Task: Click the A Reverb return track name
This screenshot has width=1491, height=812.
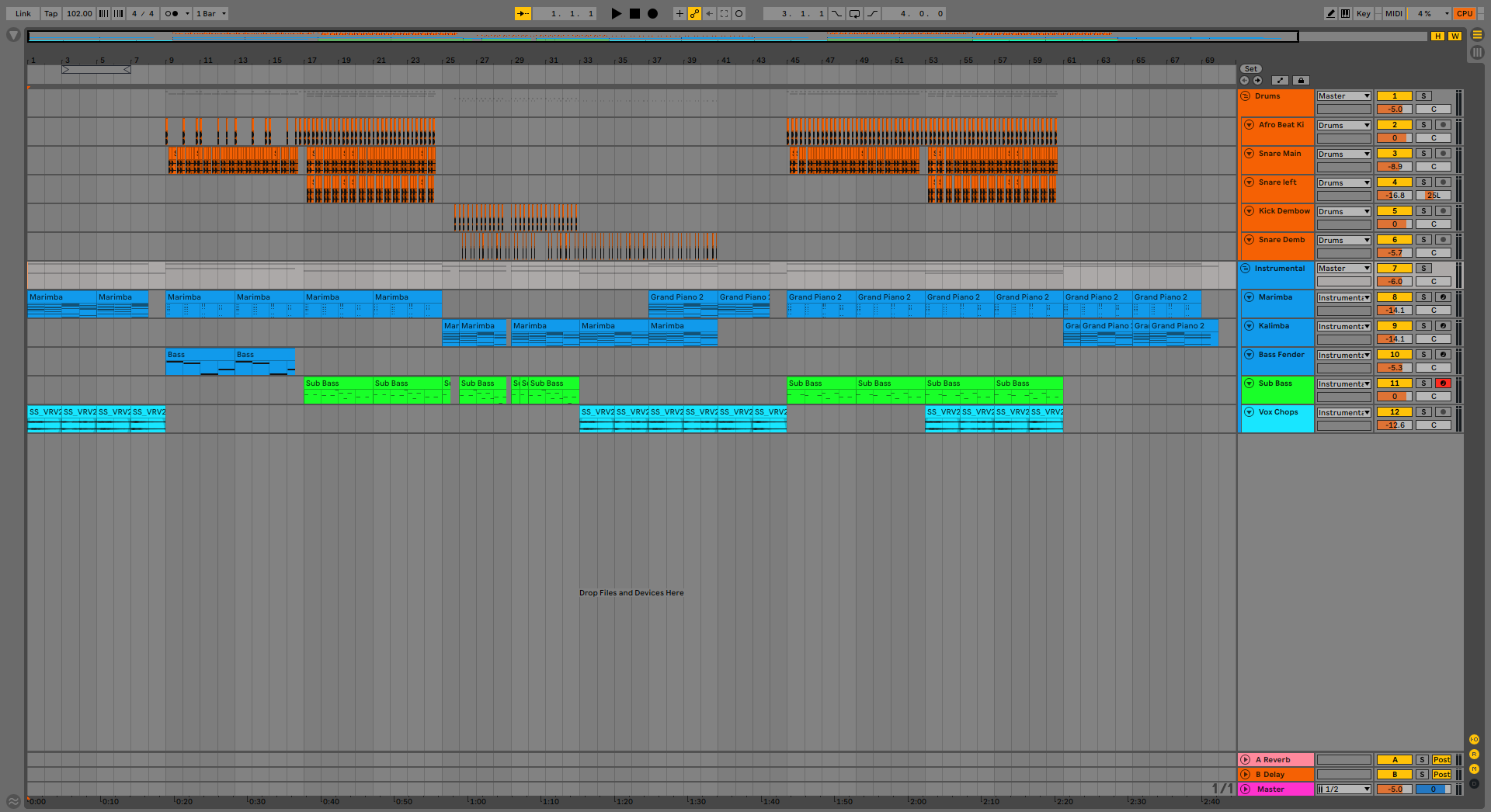Action: click(x=1273, y=760)
